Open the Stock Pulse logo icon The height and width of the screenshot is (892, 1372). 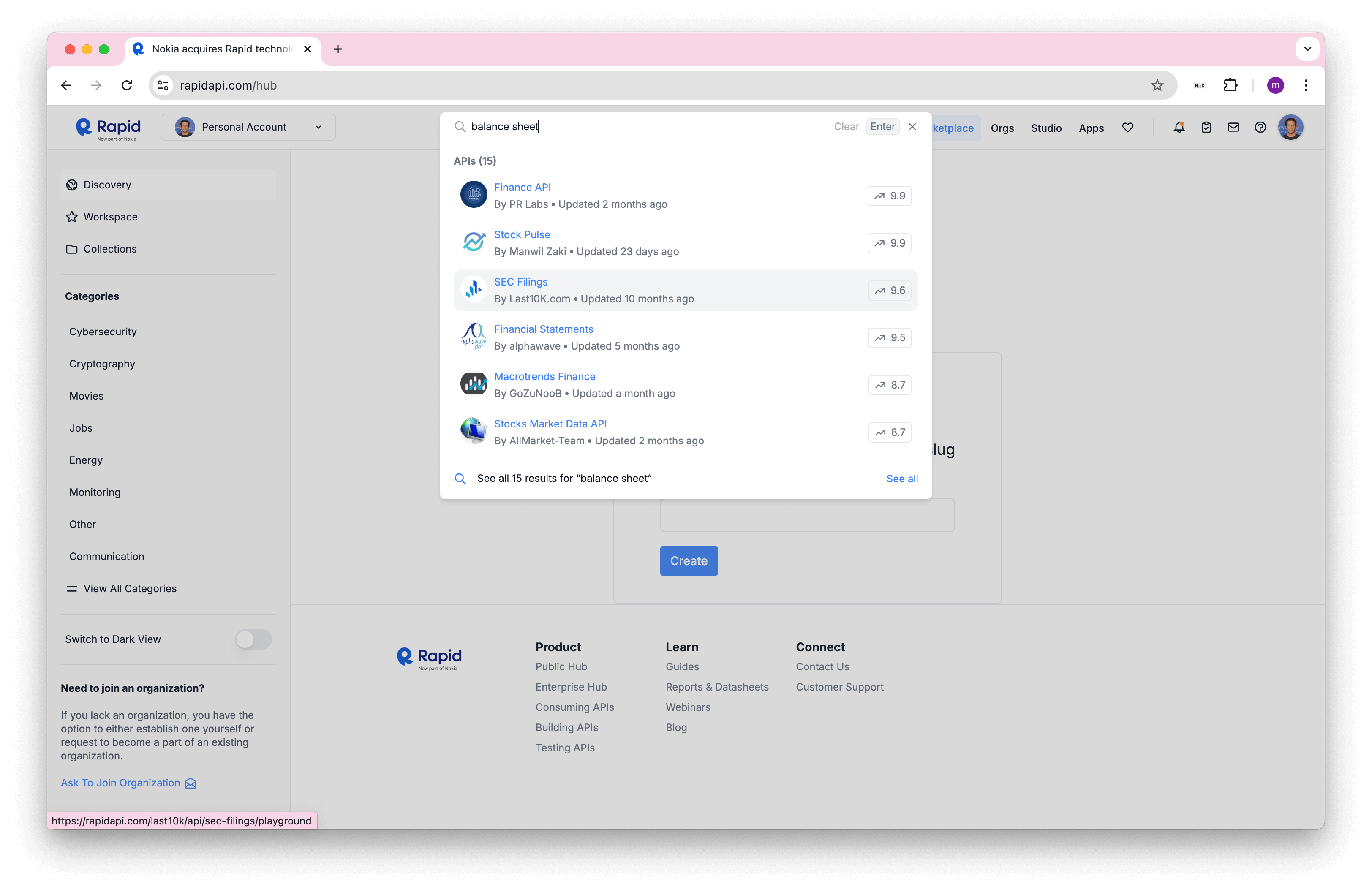pos(474,242)
